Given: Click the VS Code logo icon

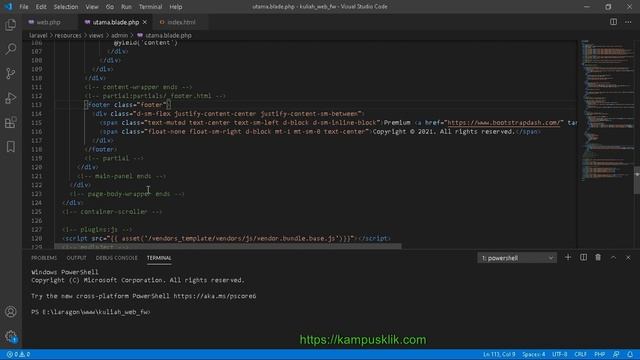Looking at the screenshot, I should point(8,7).
